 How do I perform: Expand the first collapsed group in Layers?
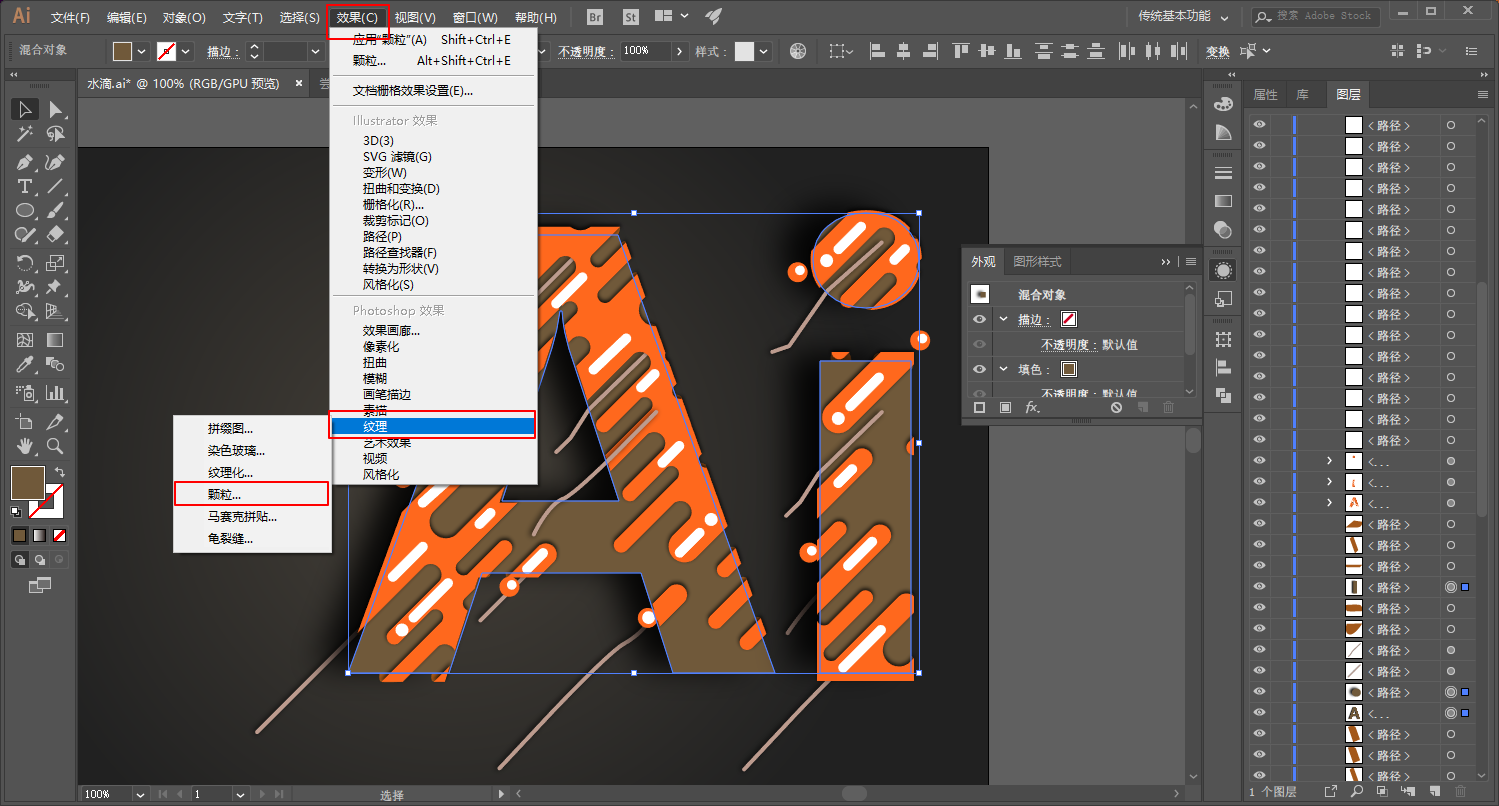(1329, 461)
